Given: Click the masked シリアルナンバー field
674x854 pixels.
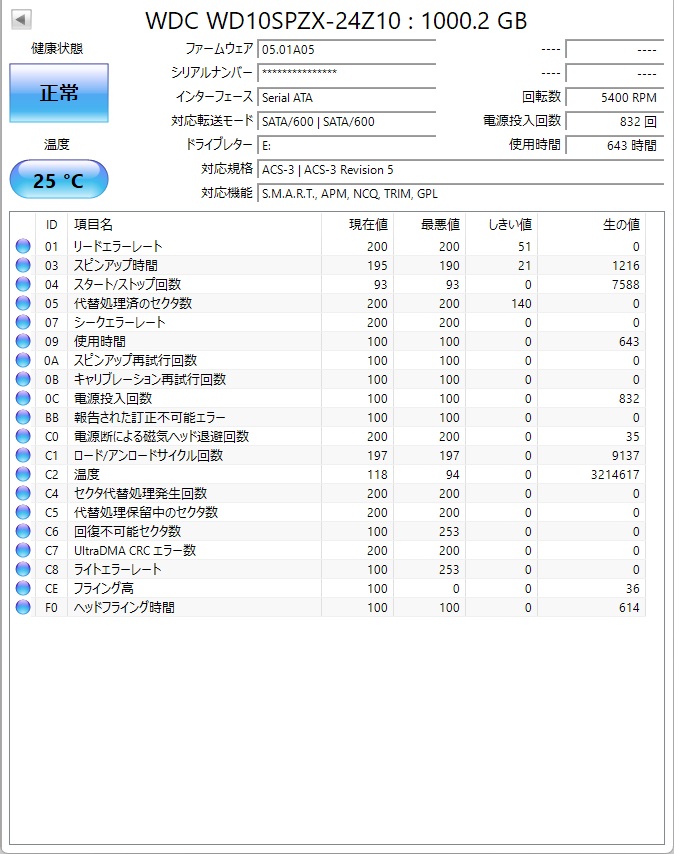Looking at the screenshot, I should [346, 73].
